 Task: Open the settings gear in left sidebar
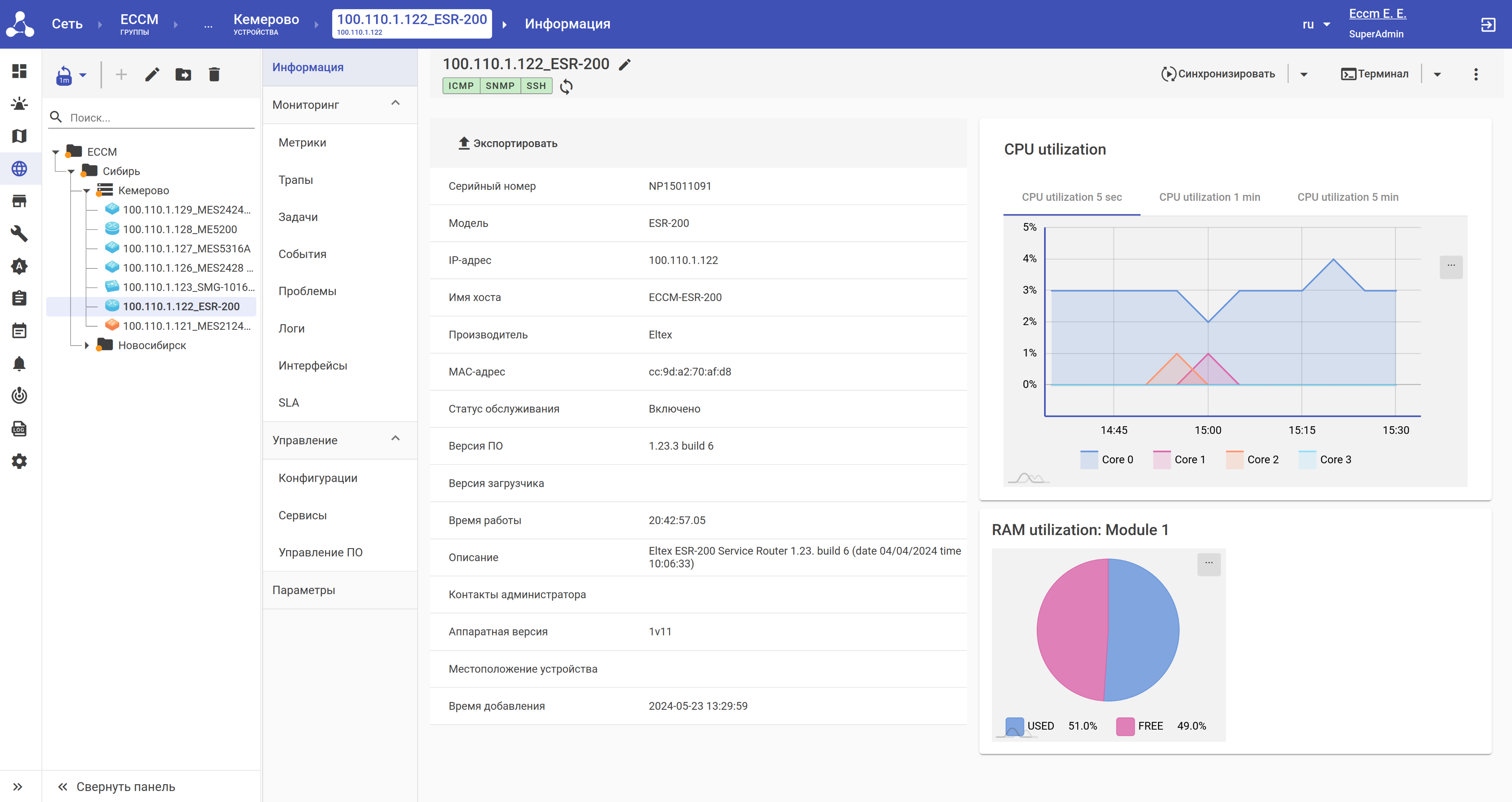point(19,461)
